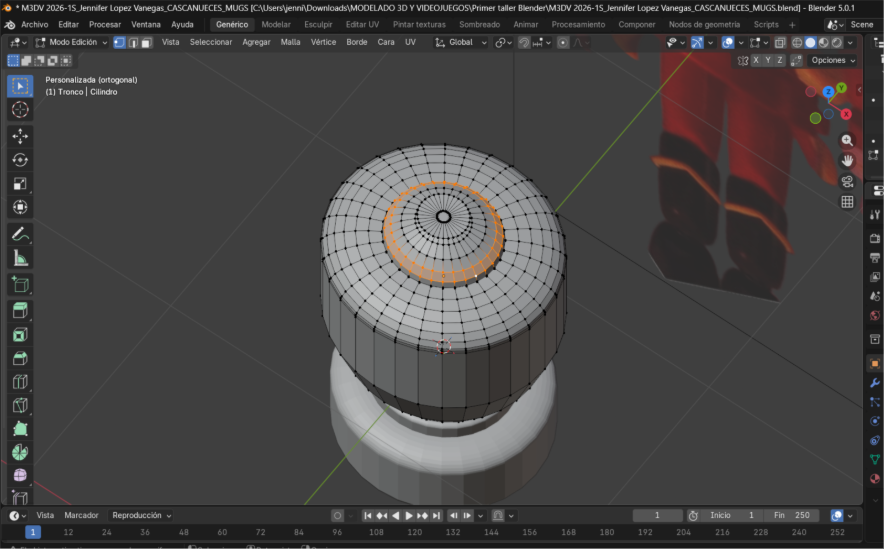This screenshot has height=549, width=885.
Task: Select the Rotate tool
Action: pyautogui.click(x=20, y=160)
